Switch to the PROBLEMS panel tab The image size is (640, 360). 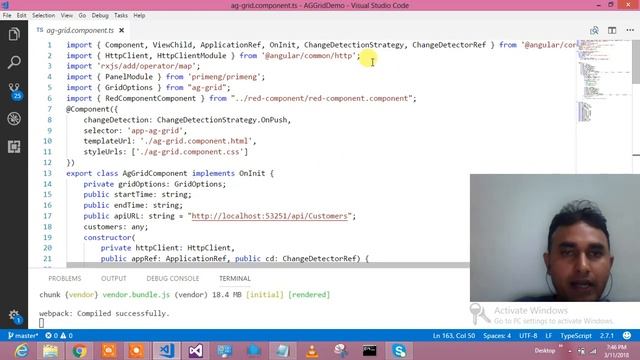(x=65, y=278)
